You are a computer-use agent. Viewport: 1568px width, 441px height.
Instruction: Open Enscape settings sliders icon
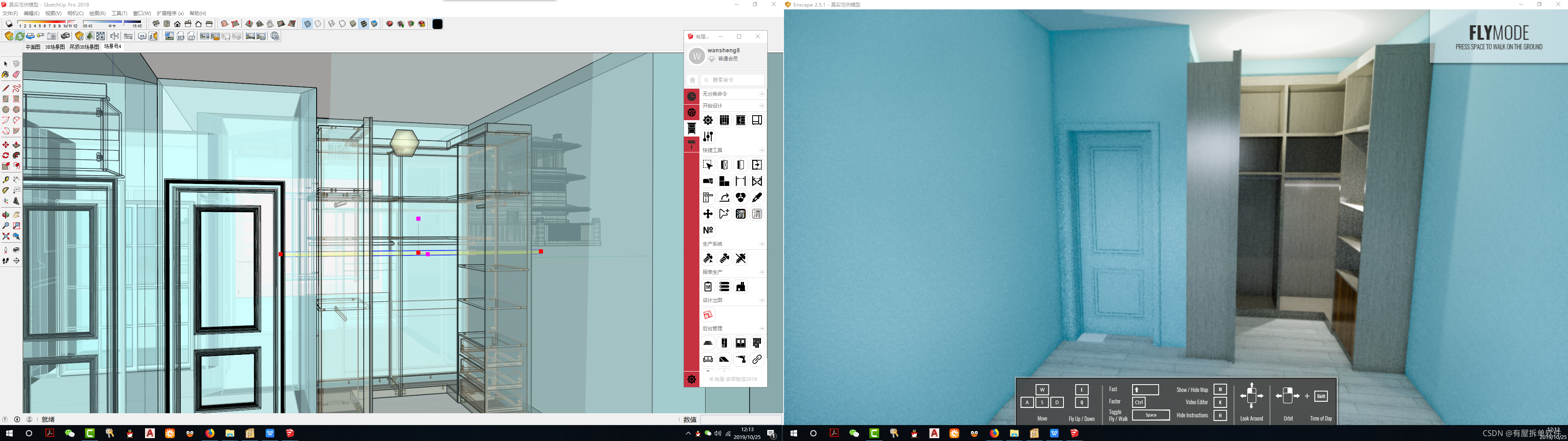[x=128, y=36]
